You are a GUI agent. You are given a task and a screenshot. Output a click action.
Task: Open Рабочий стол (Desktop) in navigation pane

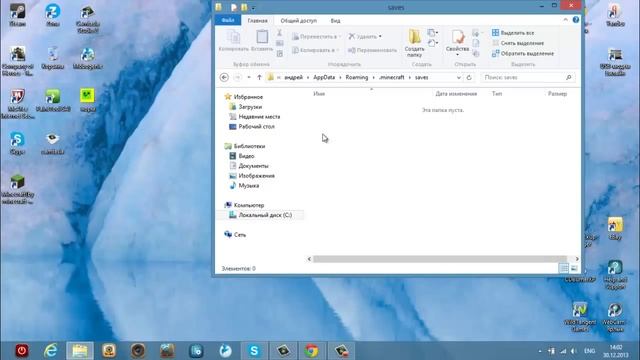pos(252,127)
